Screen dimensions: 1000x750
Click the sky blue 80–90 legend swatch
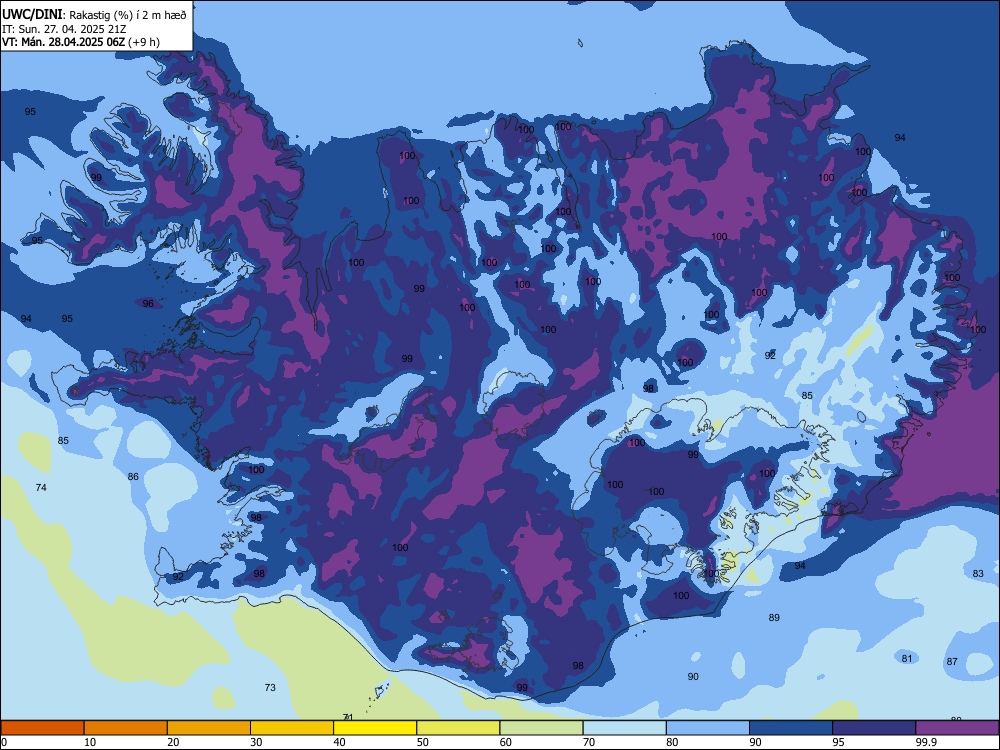[708, 728]
